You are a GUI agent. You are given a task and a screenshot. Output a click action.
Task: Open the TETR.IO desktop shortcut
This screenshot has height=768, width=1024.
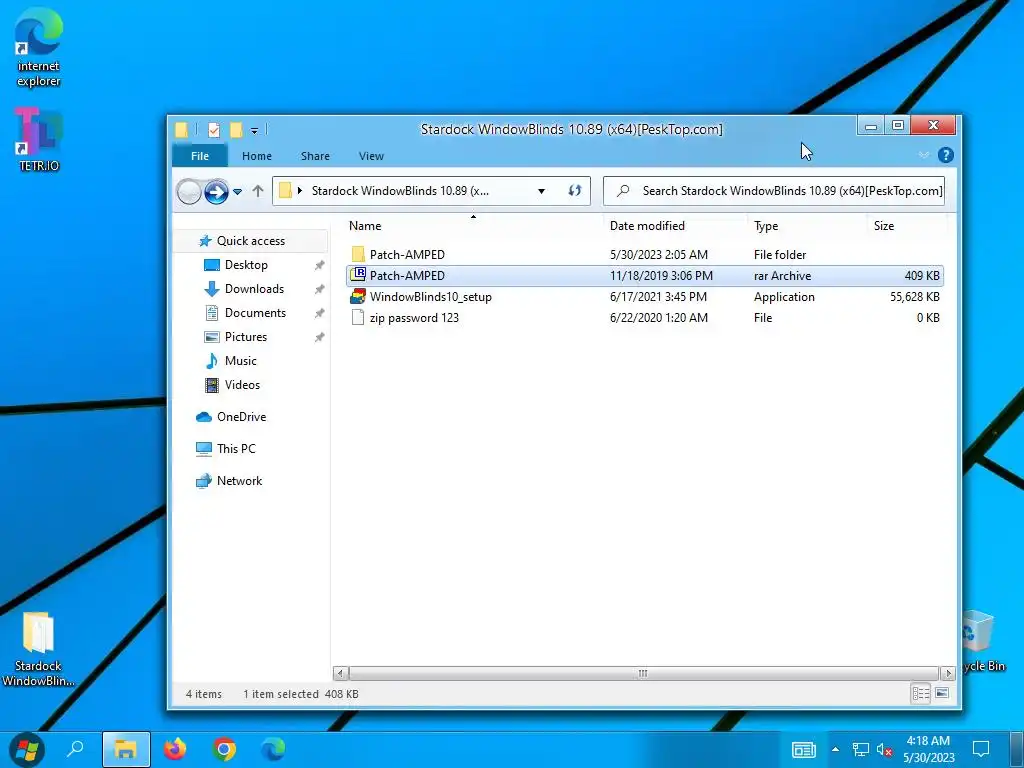point(39,139)
